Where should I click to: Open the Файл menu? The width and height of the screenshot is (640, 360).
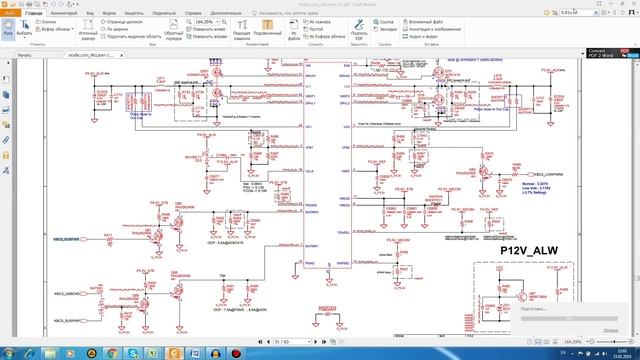10,13
